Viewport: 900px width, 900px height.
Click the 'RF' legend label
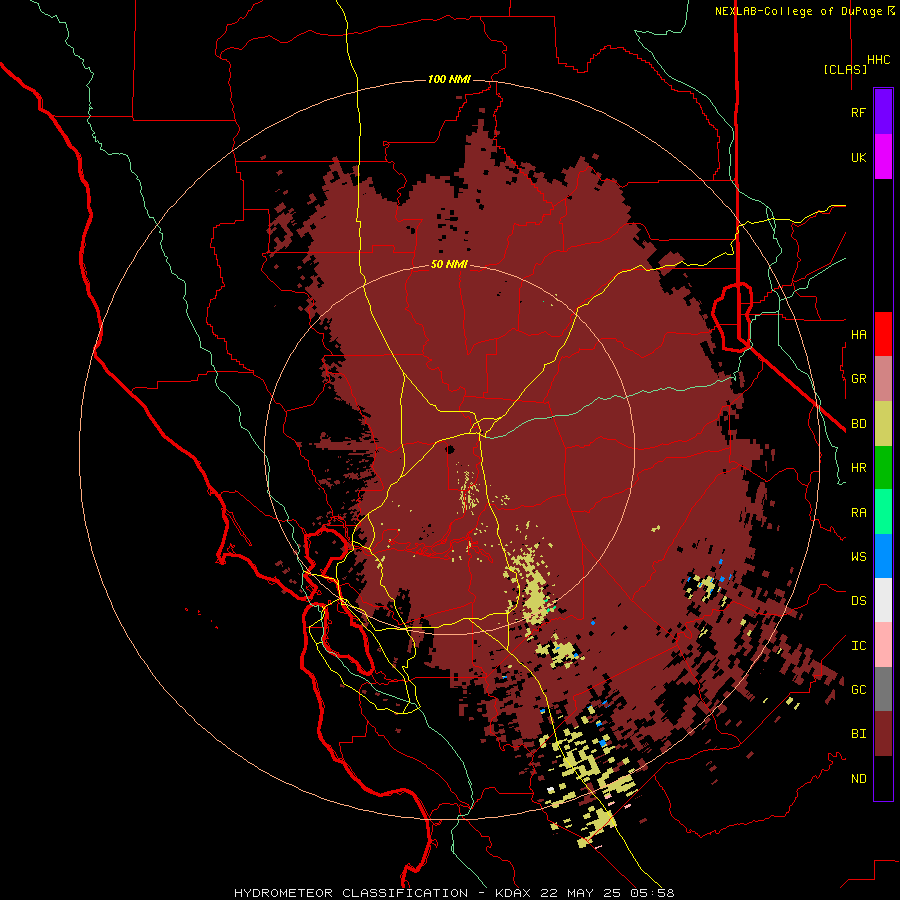pyautogui.click(x=858, y=112)
